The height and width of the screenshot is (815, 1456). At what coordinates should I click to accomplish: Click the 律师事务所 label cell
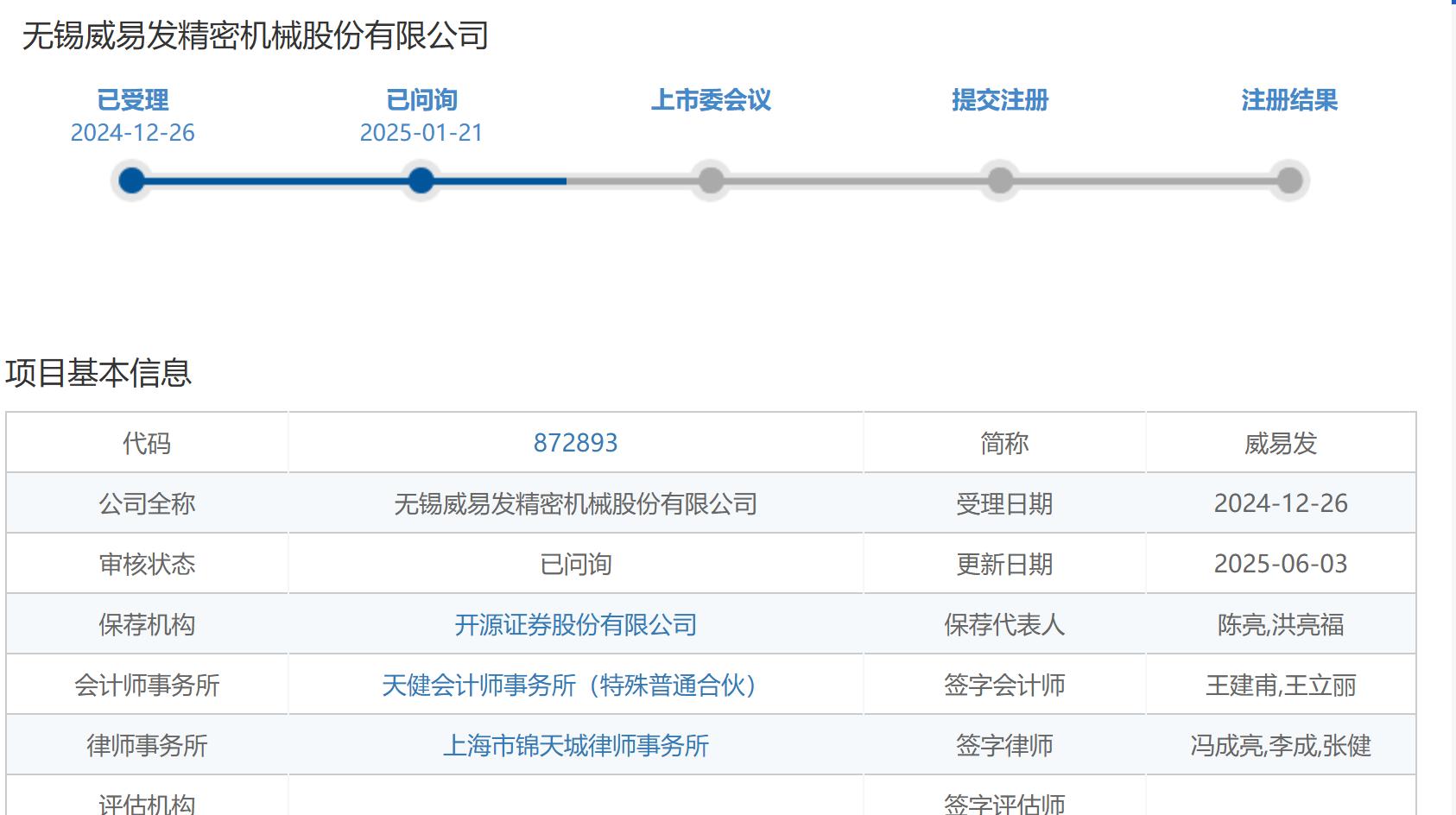pyautogui.click(x=147, y=745)
